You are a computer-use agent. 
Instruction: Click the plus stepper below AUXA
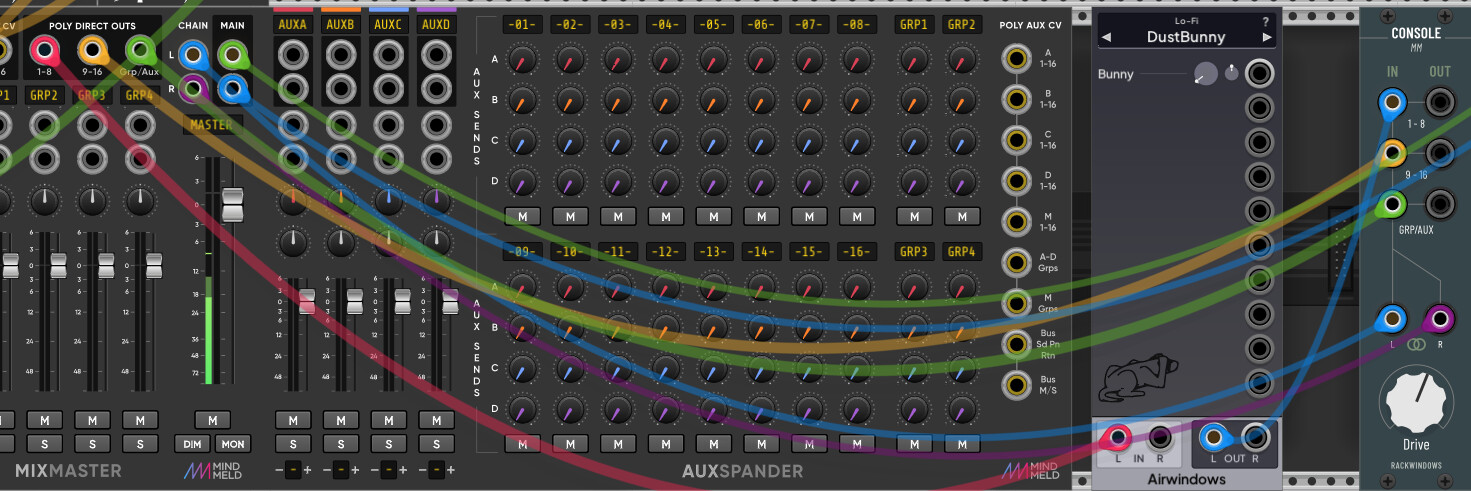point(307,470)
